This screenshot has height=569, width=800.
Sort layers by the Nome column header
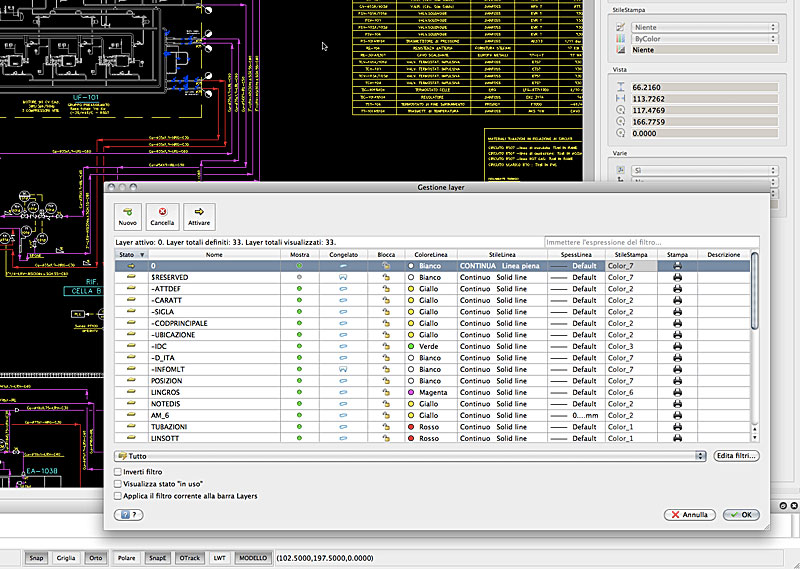pyautogui.click(x=214, y=255)
